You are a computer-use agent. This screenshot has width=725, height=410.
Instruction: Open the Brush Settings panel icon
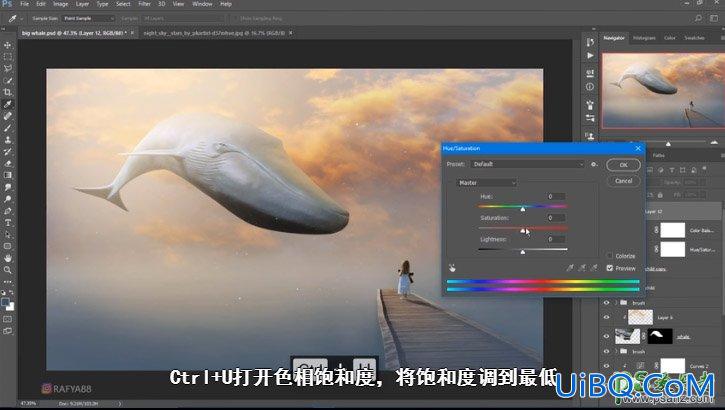[x=590, y=105]
